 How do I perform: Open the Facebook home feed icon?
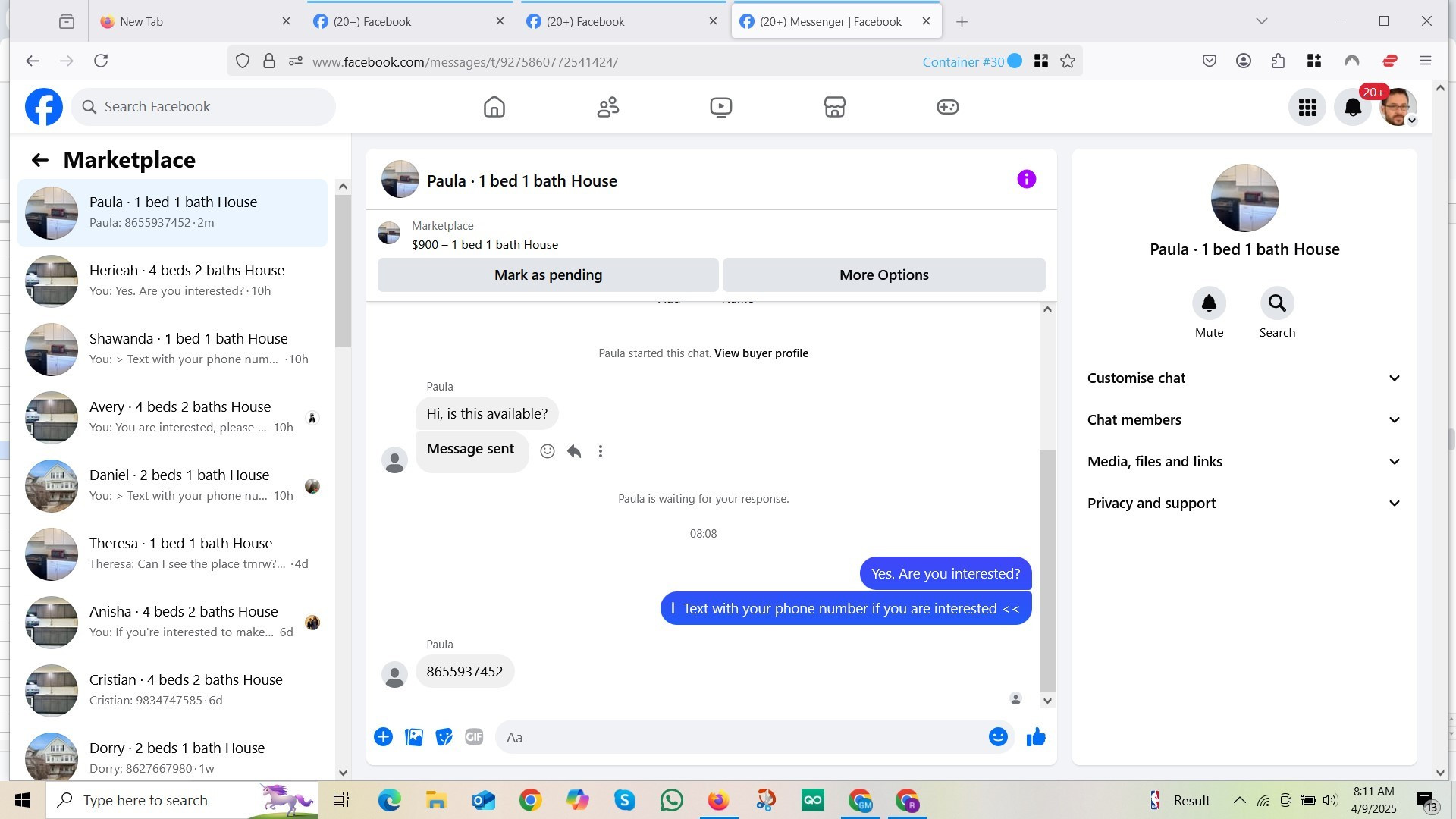click(x=494, y=107)
